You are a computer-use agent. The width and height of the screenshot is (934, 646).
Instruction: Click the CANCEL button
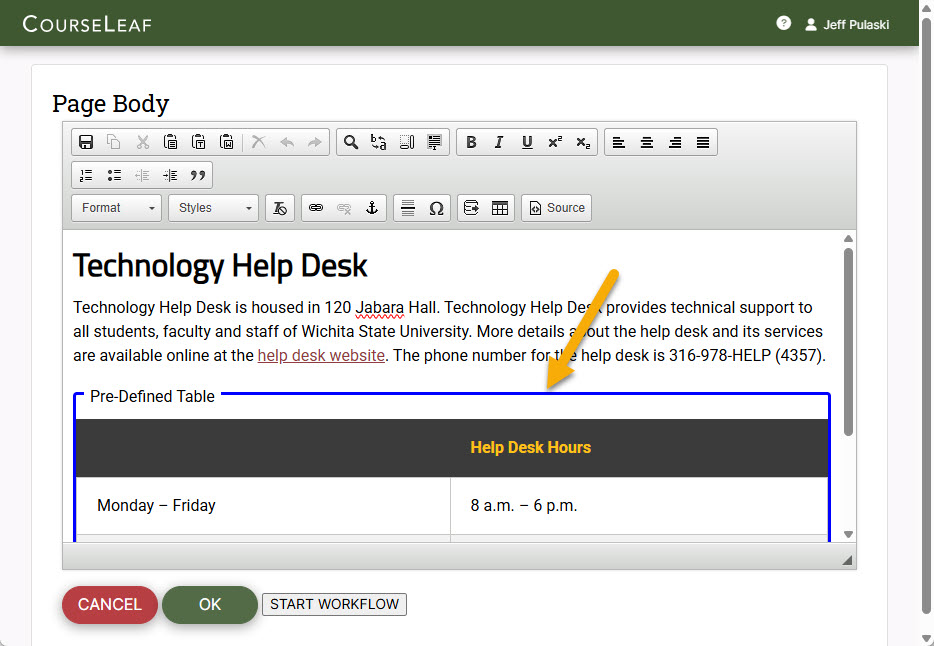110,604
